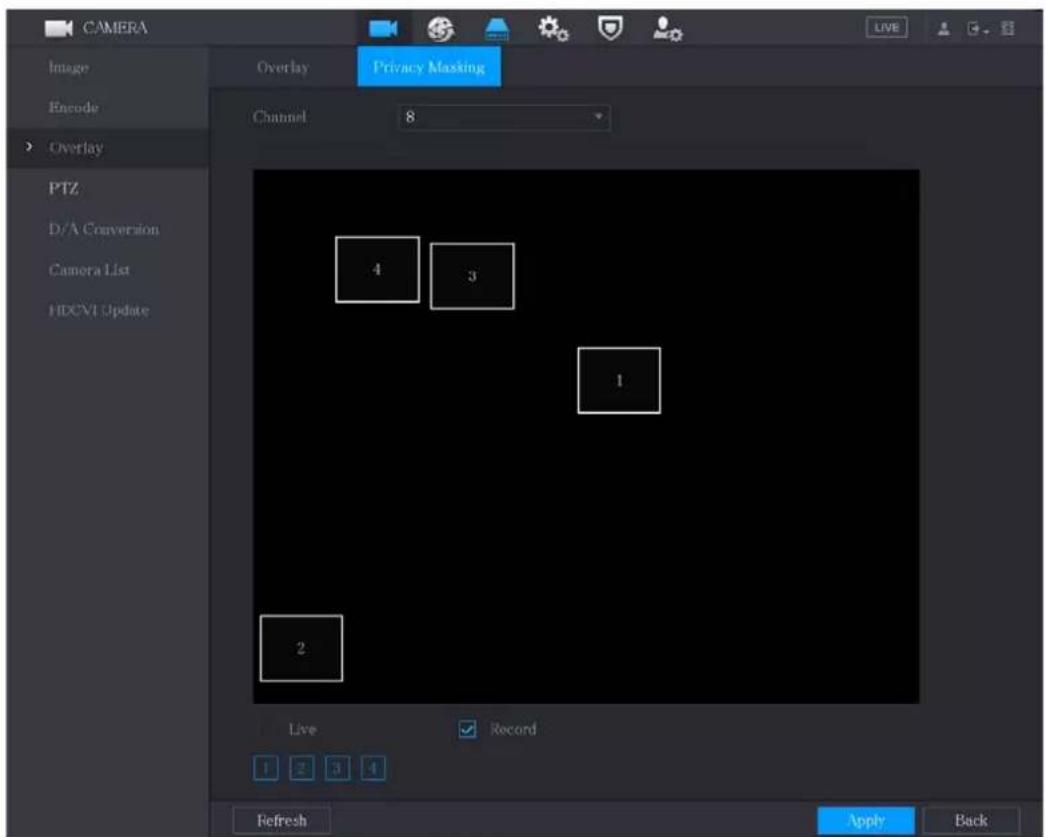Screen dimensions: 1045x837
Task: Click the Apply button
Action: [866, 820]
